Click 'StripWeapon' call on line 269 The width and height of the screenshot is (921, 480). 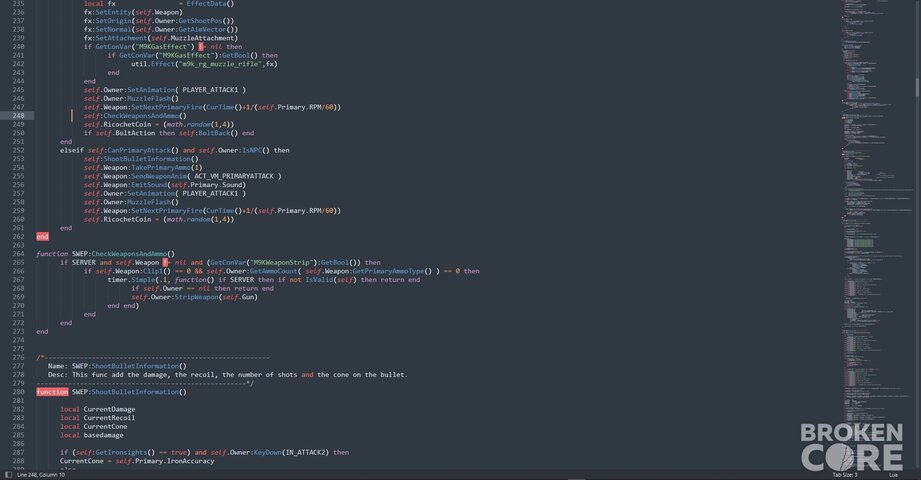click(197, 297)
